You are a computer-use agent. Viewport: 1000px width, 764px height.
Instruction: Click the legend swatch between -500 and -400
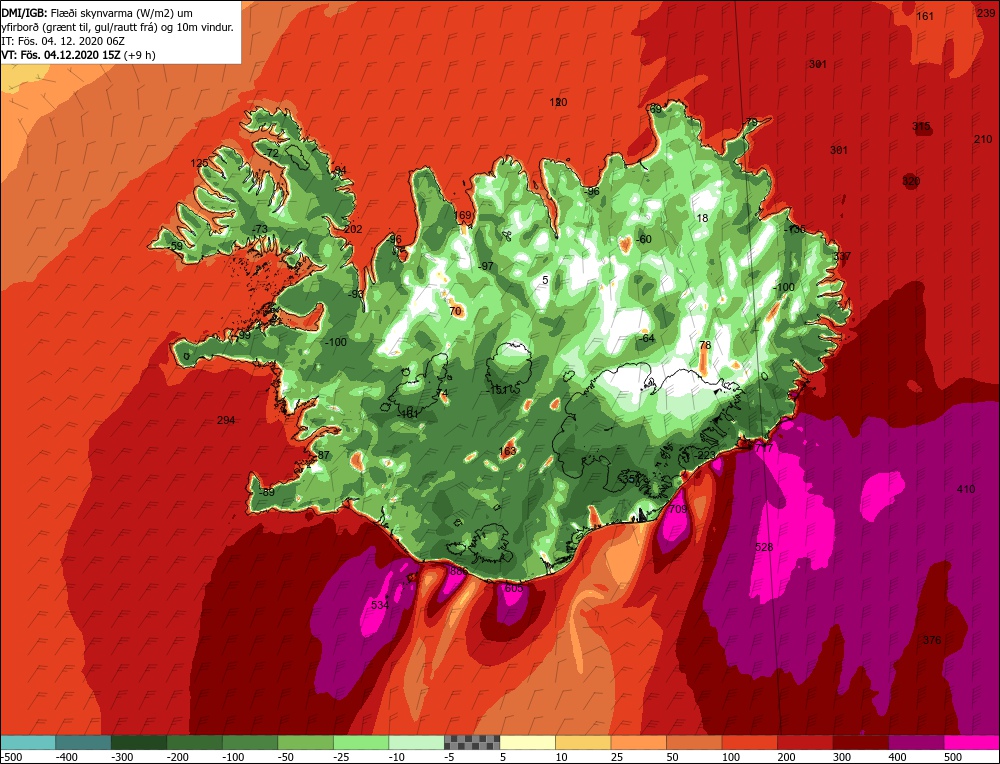point(27,742)
